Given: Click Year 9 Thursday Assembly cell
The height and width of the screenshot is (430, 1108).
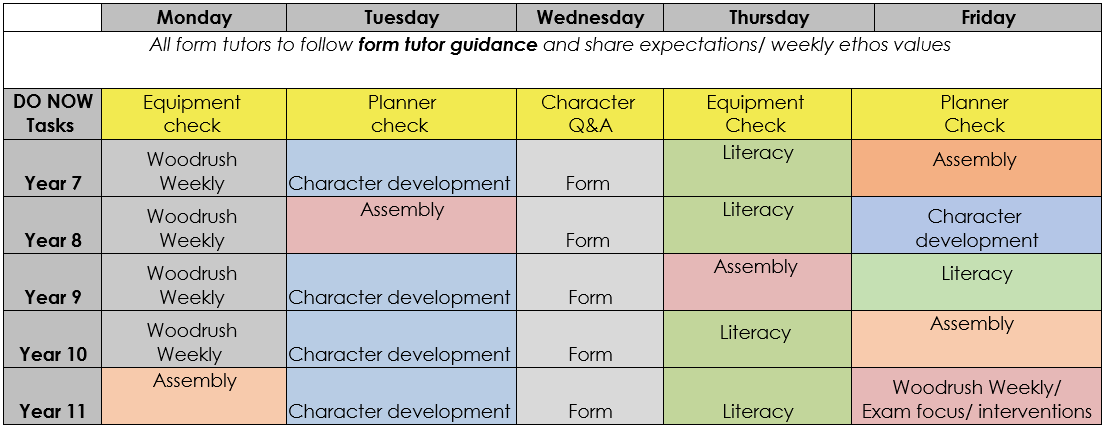Looking at the screenshot, I should coord(757,282).
